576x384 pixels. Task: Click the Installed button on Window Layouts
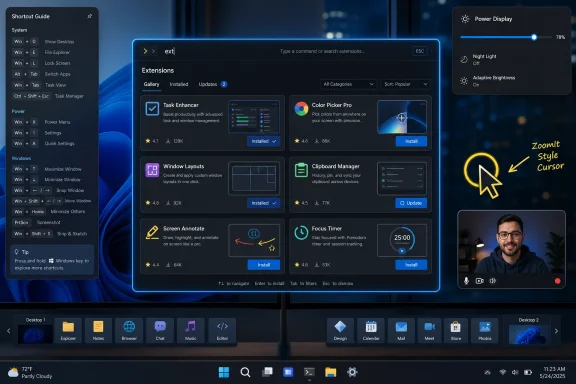263,203
